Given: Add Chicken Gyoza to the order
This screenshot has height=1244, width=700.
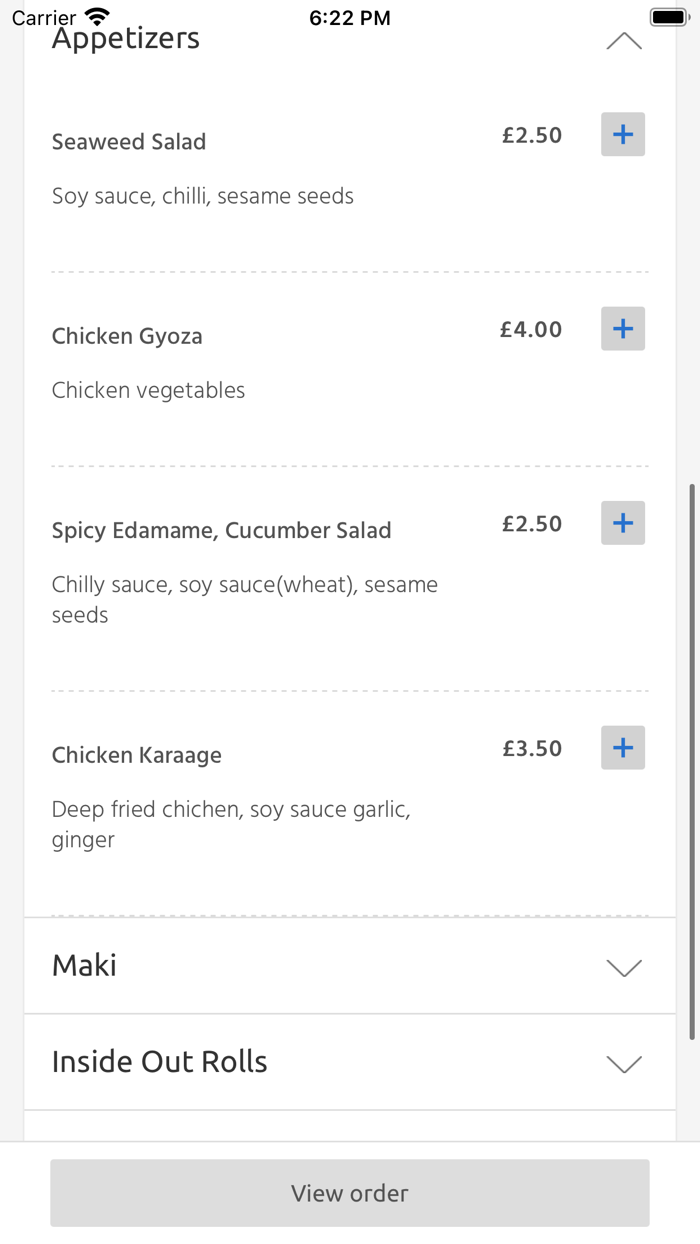Looking at the screenshot, I should pyautogui.click(x=622, y=328).
